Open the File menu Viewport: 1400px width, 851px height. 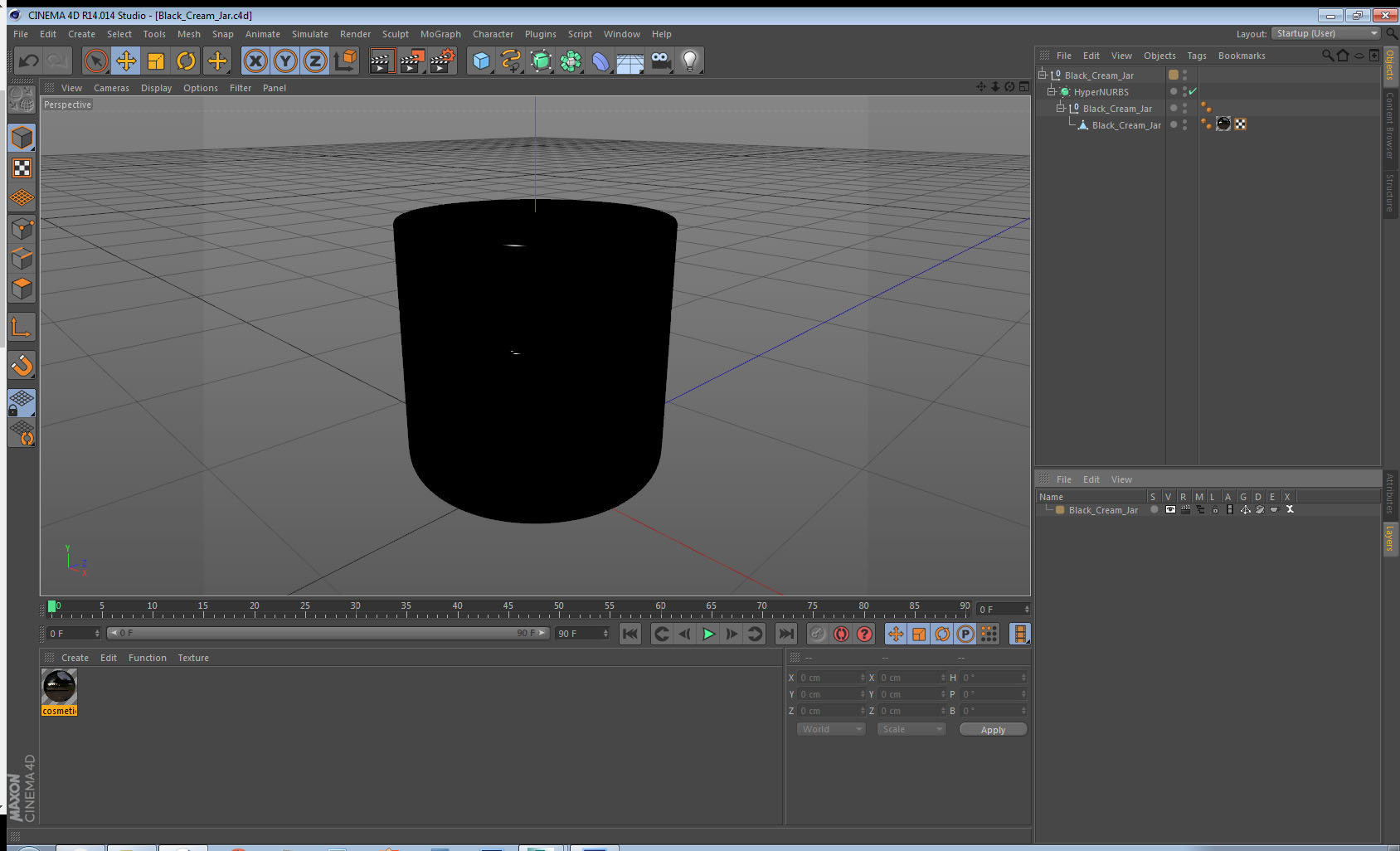(x=21, y=34)
